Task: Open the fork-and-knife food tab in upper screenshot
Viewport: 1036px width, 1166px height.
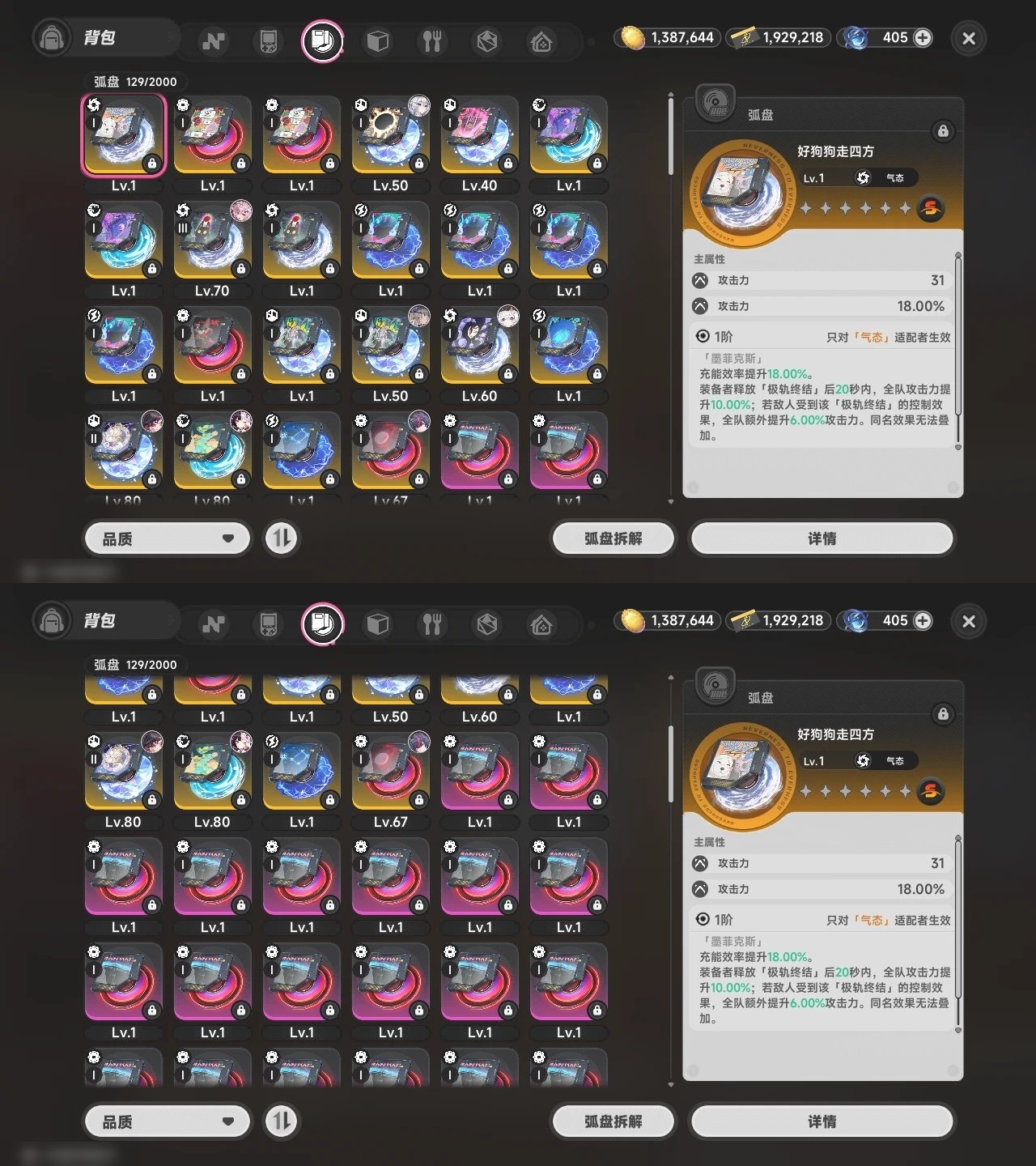Action: [432, 41]
